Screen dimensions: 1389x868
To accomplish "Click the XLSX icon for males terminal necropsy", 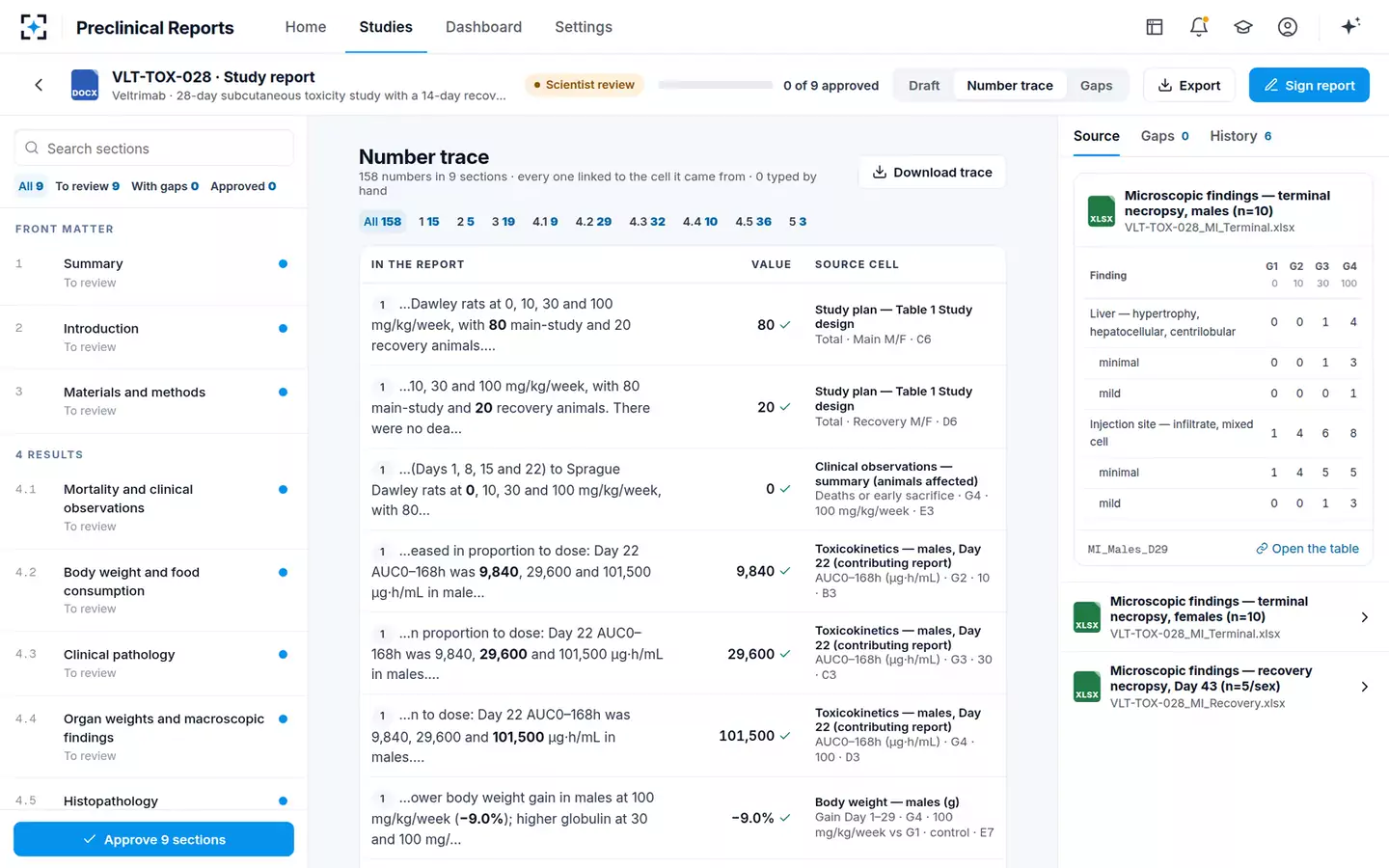I will click(1102, 211).
